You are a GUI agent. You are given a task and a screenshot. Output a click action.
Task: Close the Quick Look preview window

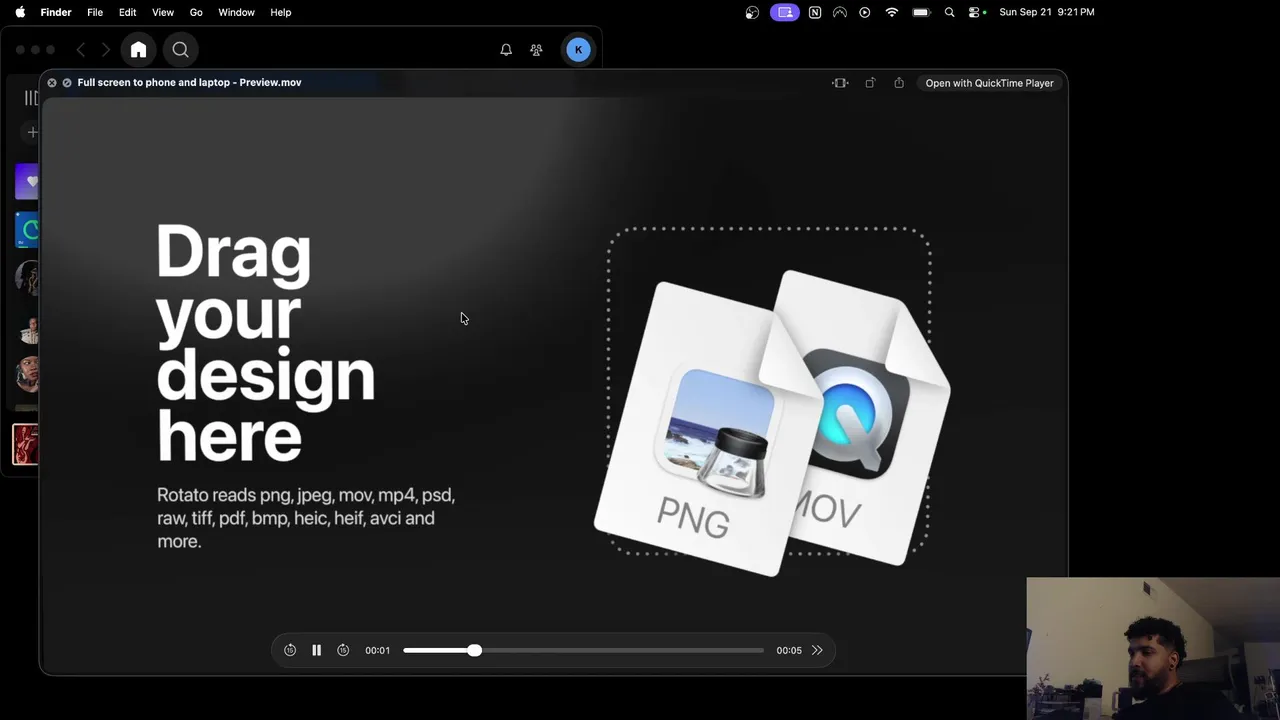click(52, 83)
